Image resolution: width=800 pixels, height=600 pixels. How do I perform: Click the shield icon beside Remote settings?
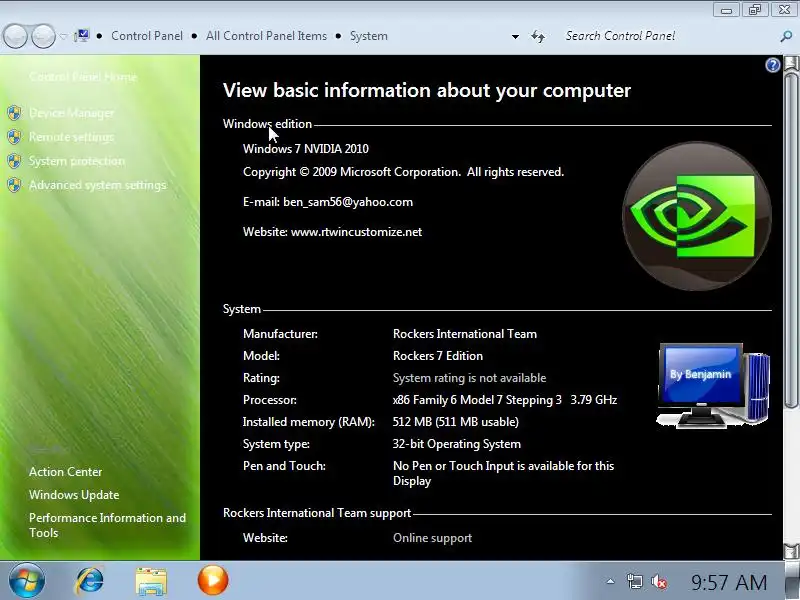point(14,137)
